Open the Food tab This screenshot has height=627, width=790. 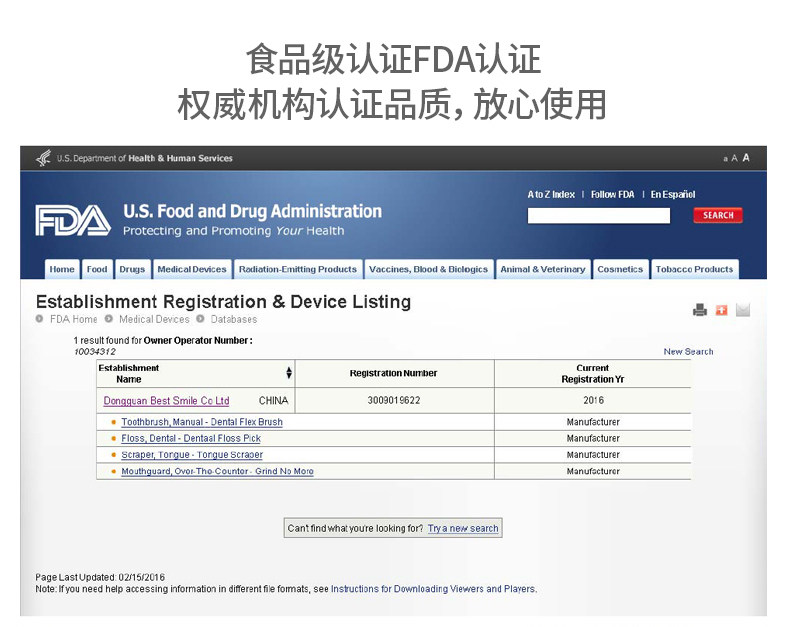[97, 269]
